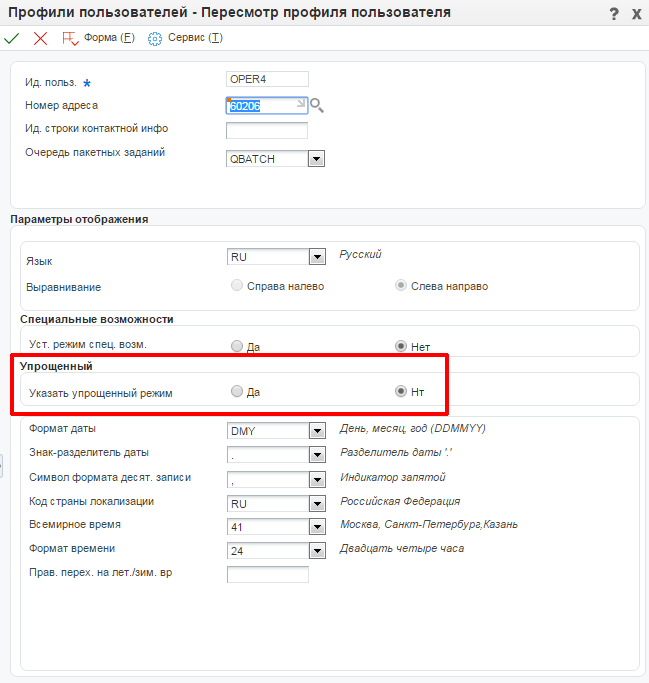Click the Сервис gear icon
The width and height of the screenshot is (649, 683).
click(155, 38)
